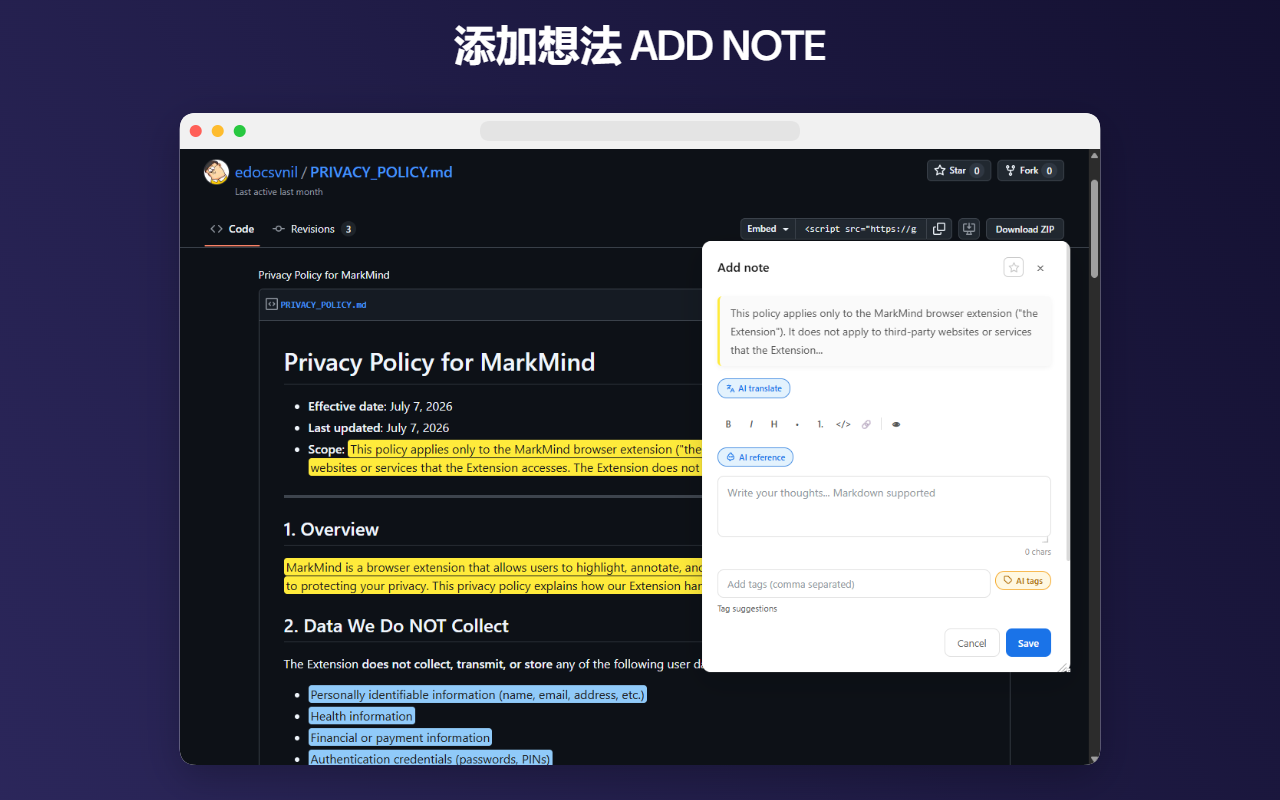Cancel the note dialog
Image resolution: width=1280 pixels, height=800 pixels.
972,643
